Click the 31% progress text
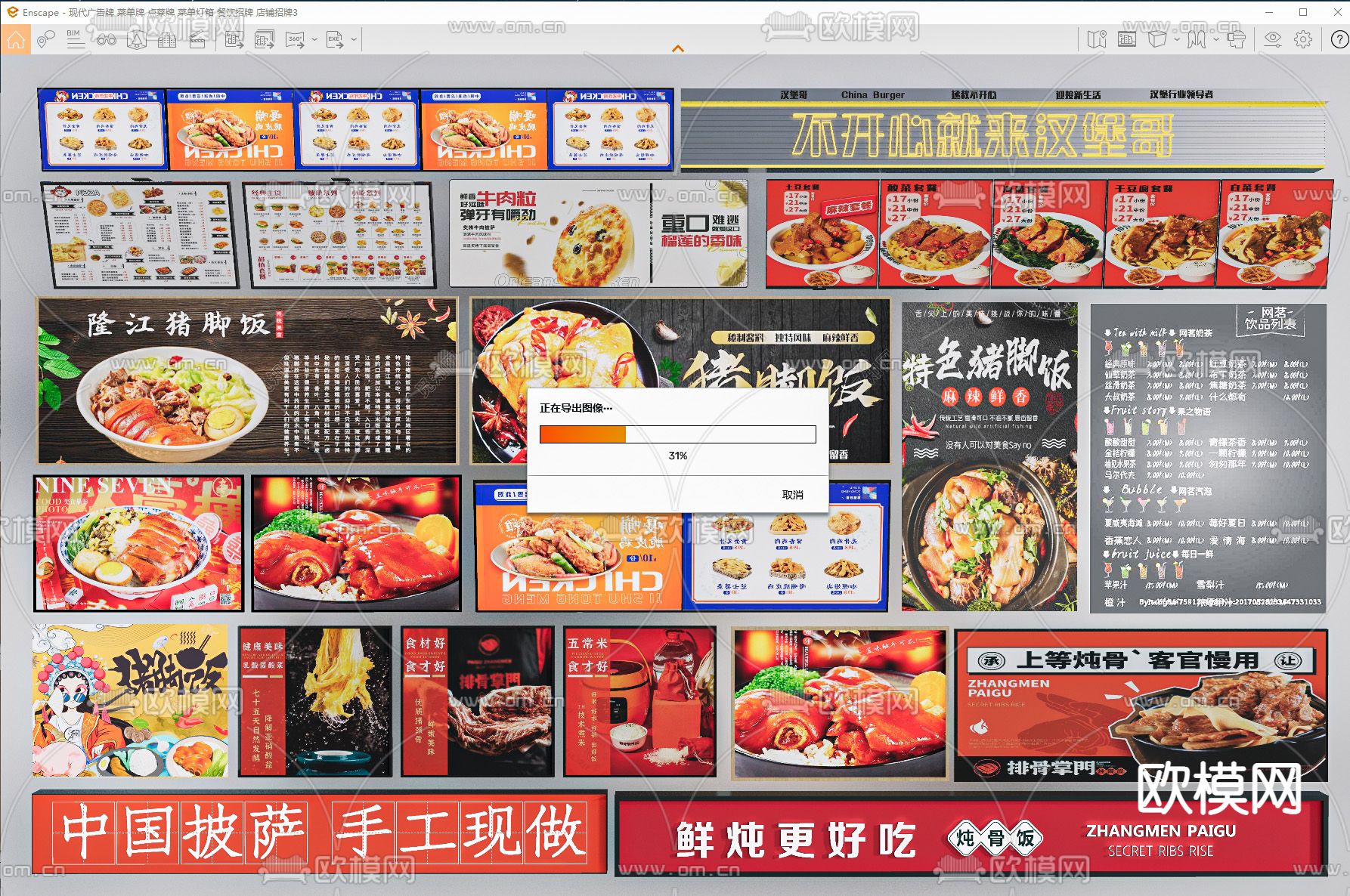This screenshot has height=896, width=1350. click(x=678, y=456)
